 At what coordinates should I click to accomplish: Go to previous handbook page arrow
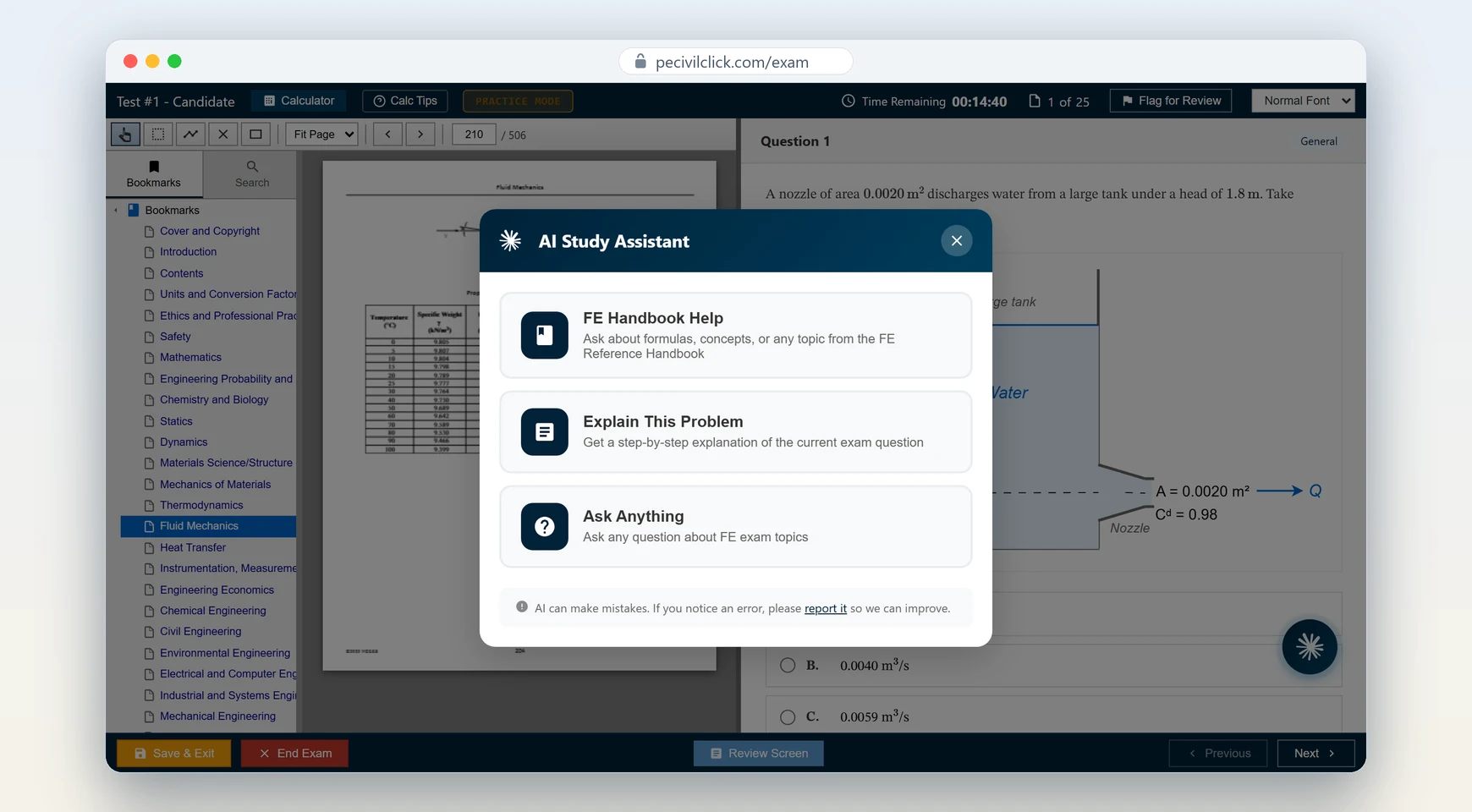pyautogui.click(x=387, y=134)
